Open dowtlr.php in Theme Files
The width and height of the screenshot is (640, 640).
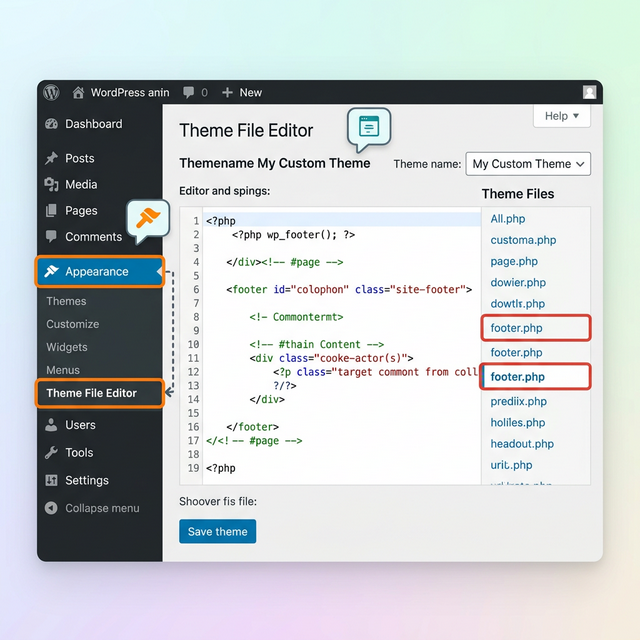click(518, 304)
